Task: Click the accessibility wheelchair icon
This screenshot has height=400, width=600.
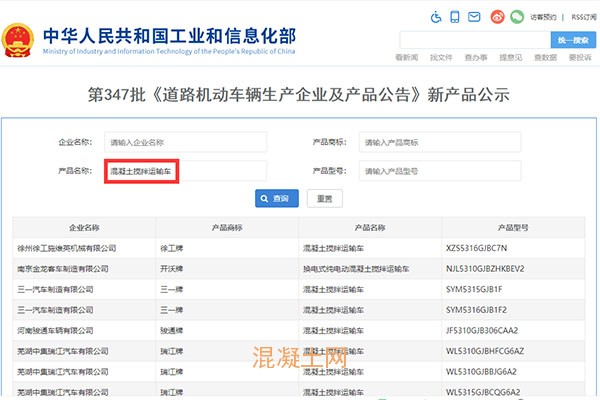Action: pos(435,17)
